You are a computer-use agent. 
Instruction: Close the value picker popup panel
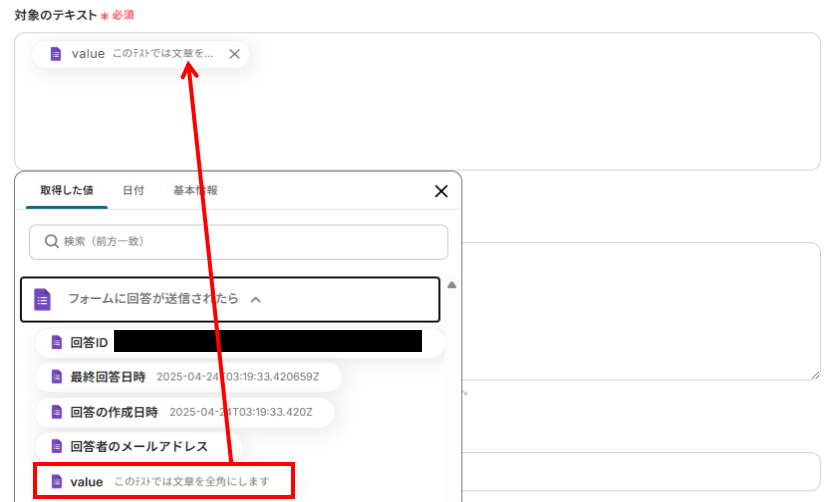[441, 191]
